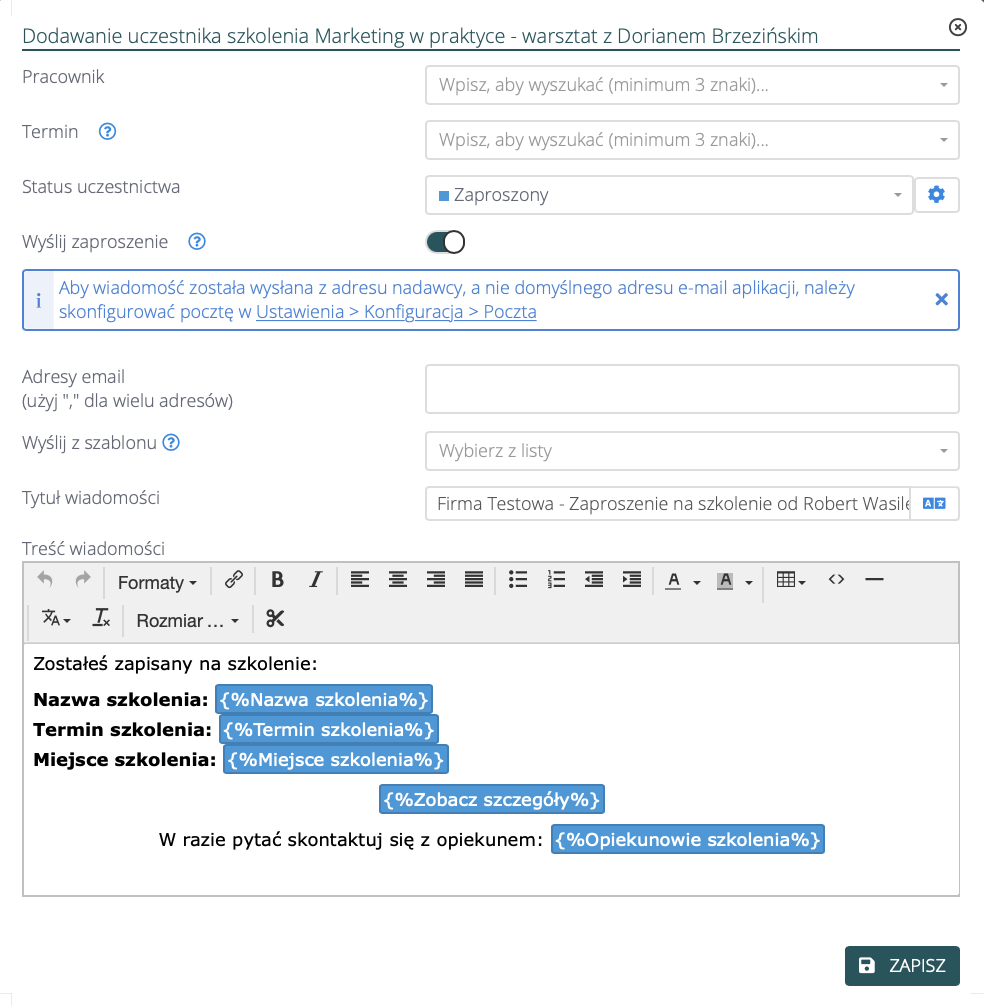Insert a numbered list
This screenshot has height=1006, width=984.
557,580
